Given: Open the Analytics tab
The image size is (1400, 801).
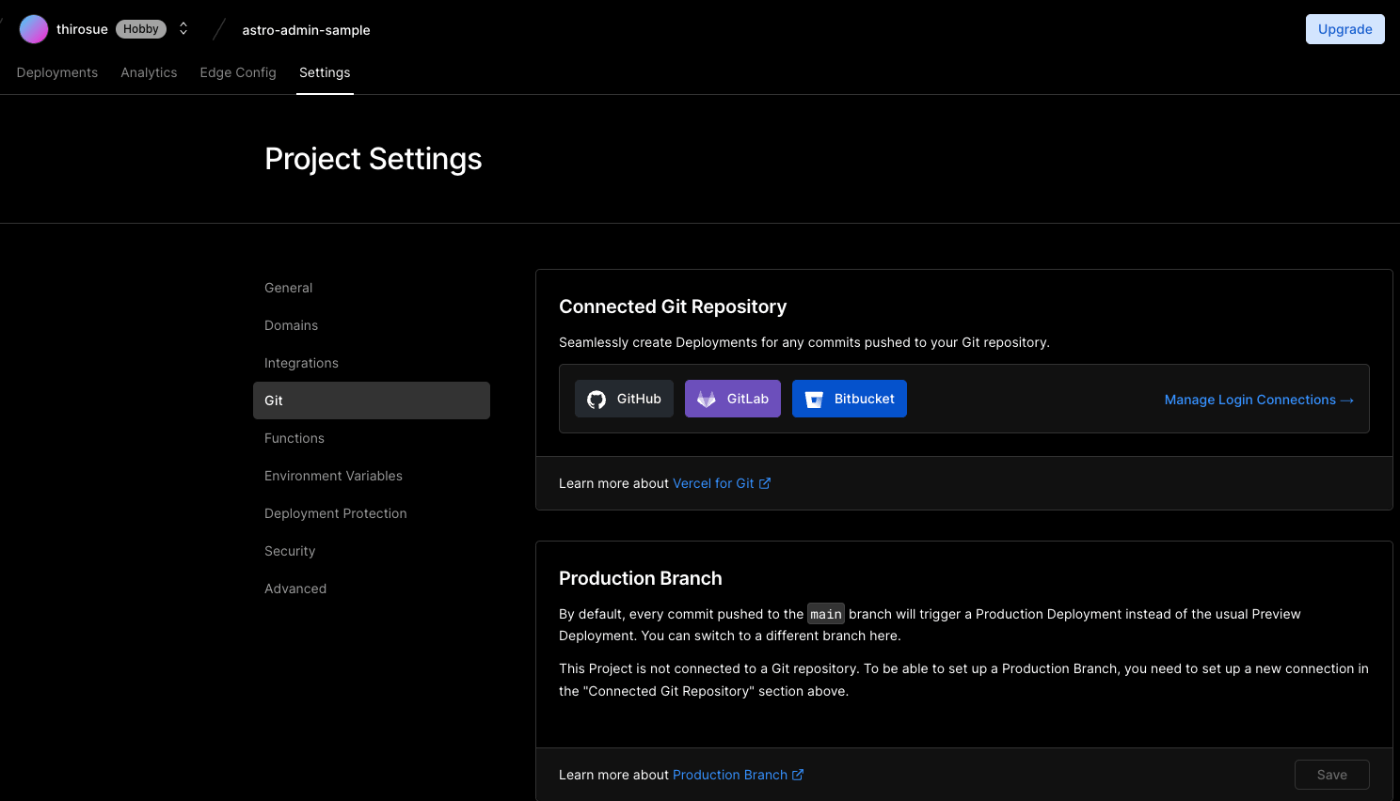Looking at the screenshot, I should click(149, 73).
